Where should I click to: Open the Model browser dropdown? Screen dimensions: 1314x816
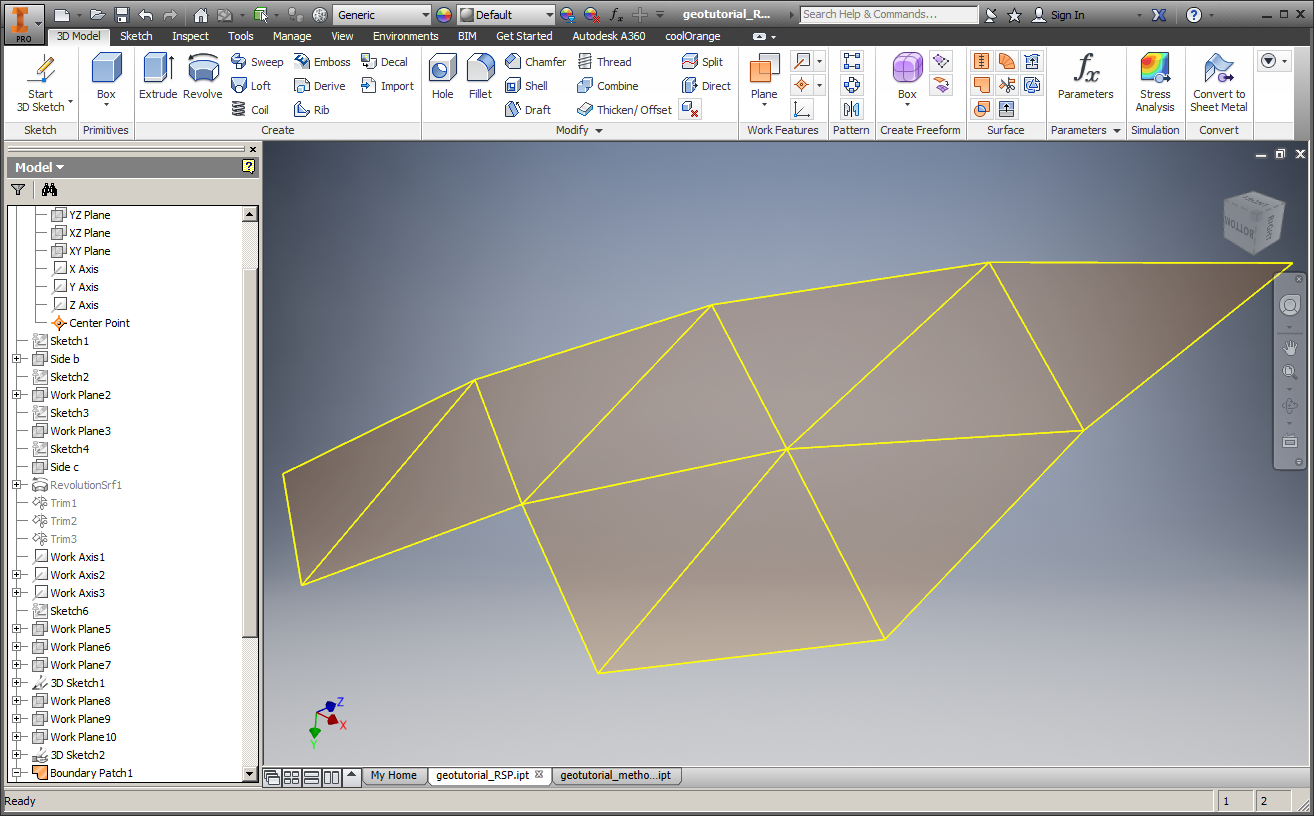(x=39, y=167)
